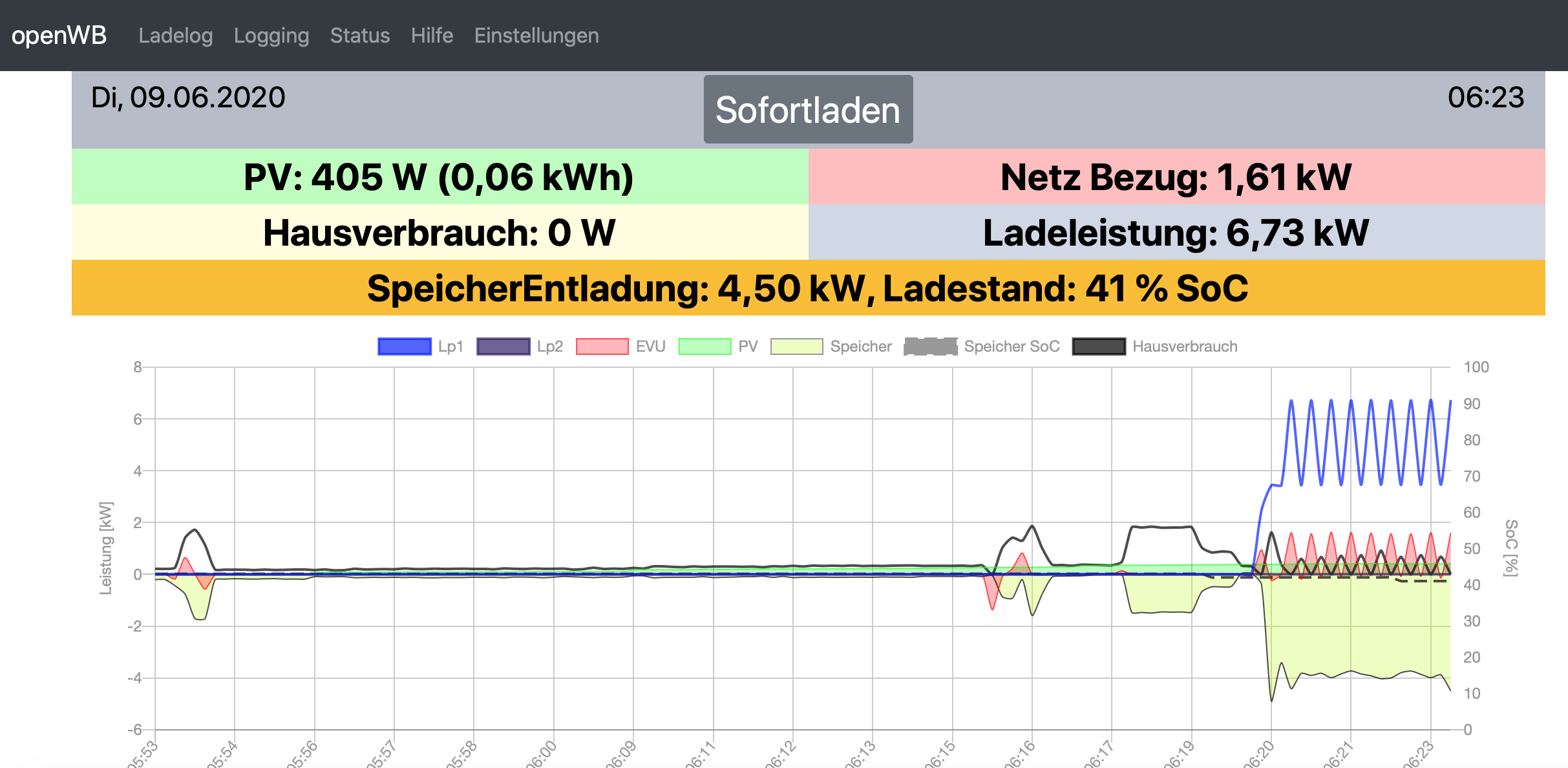
Task: Toggle Speicher series legend swatch
Action: point(796,347)
